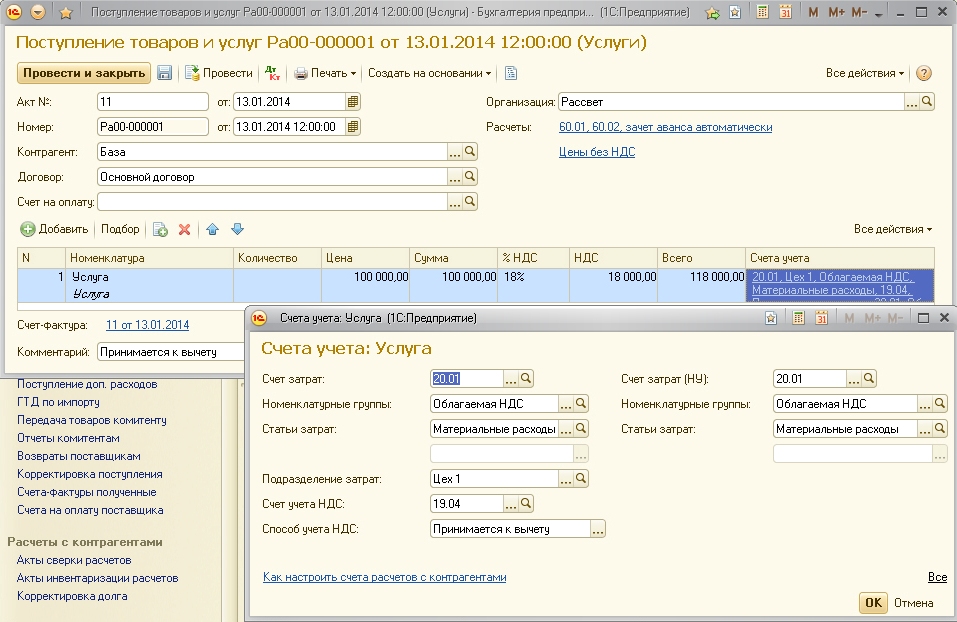The width and height of the screenshot is (957, 622).
Task: Open the main window Все действия menu
Action: (x=865, y=73)
